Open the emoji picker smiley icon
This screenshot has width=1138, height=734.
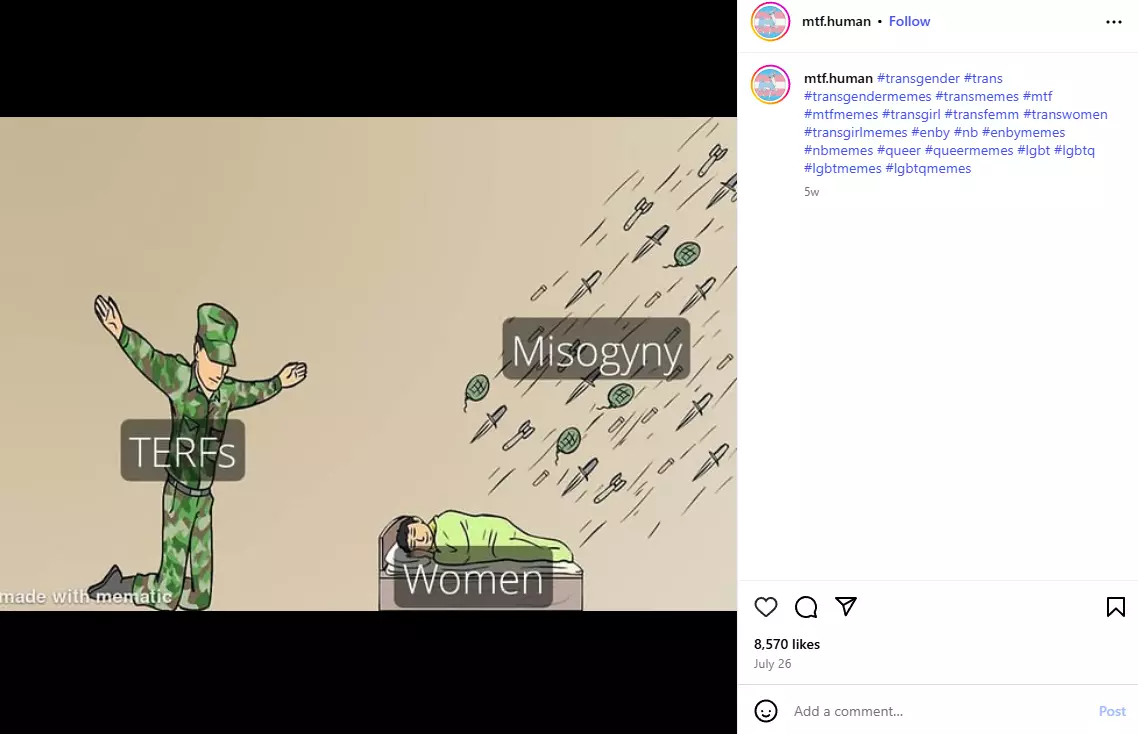[x=766, y=711]
